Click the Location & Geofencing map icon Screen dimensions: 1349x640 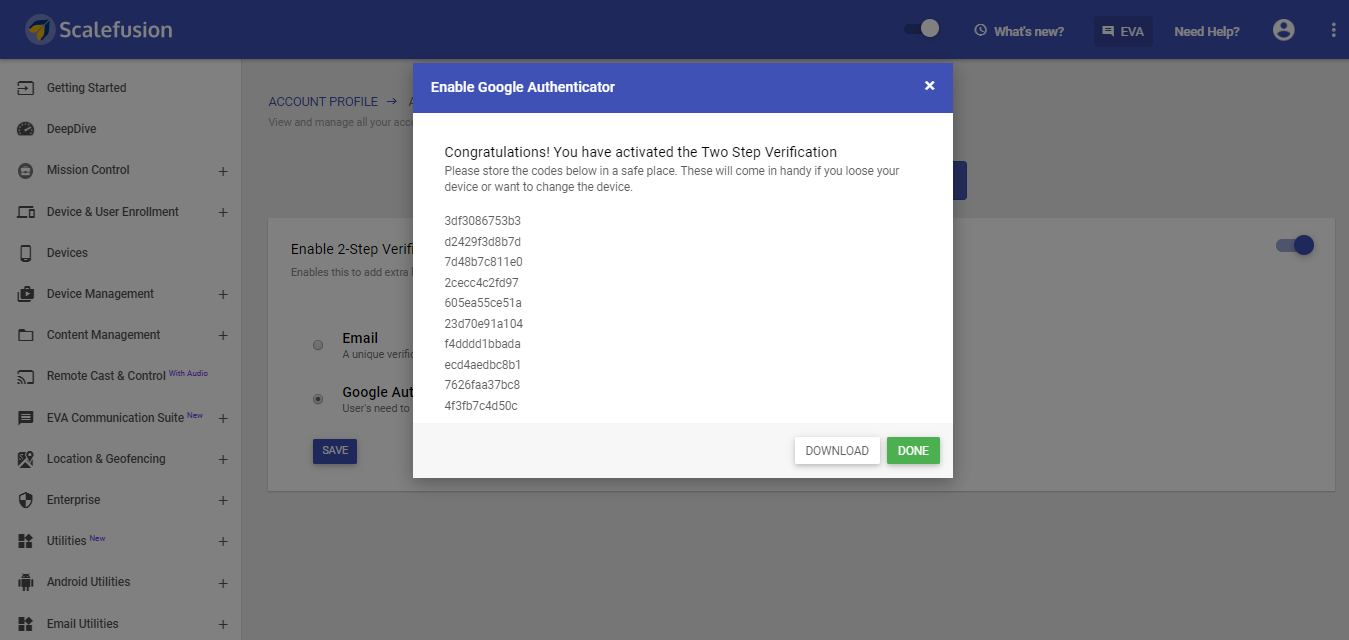coord(26,459)
